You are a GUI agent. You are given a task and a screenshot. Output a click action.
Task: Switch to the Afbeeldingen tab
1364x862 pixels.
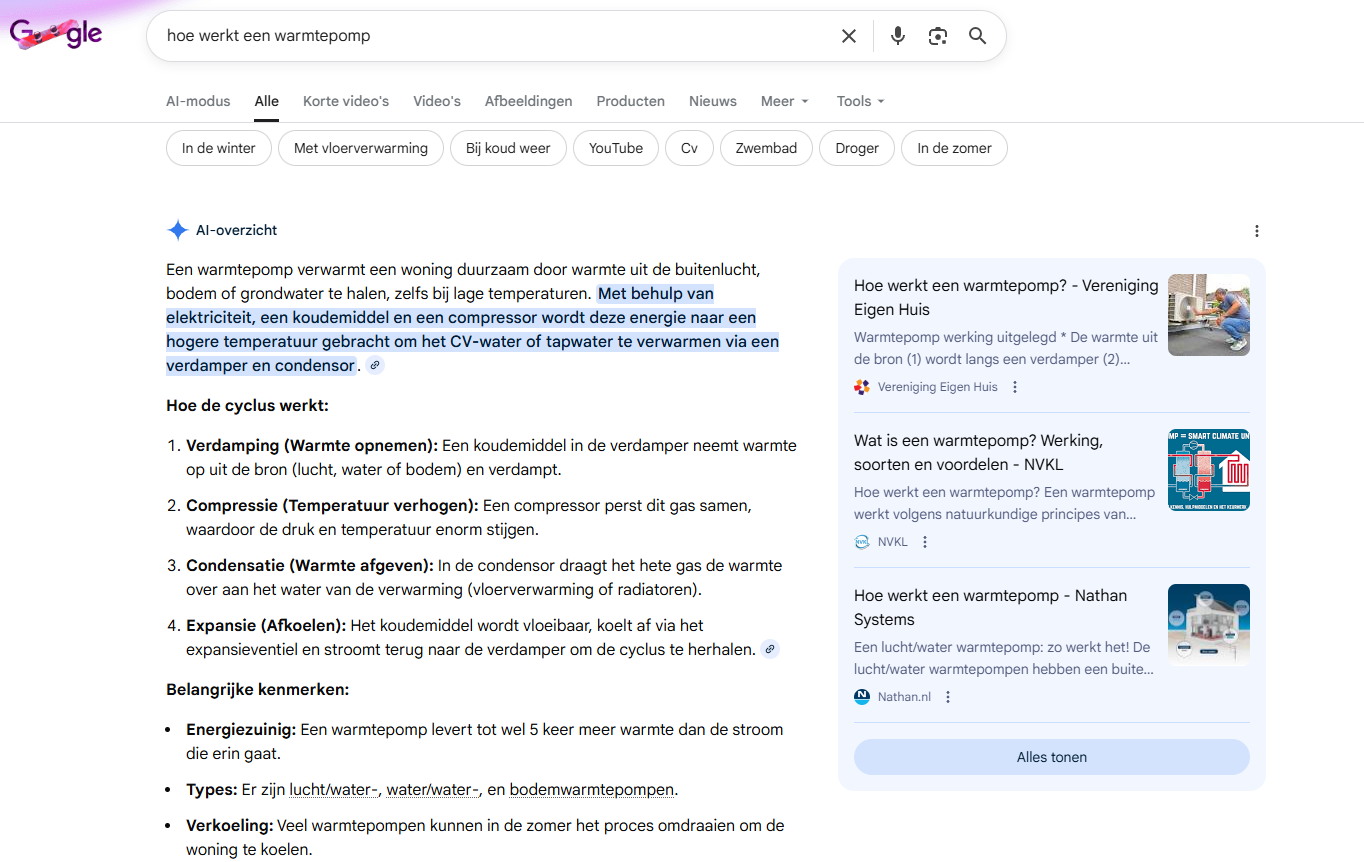click(528, 101)
